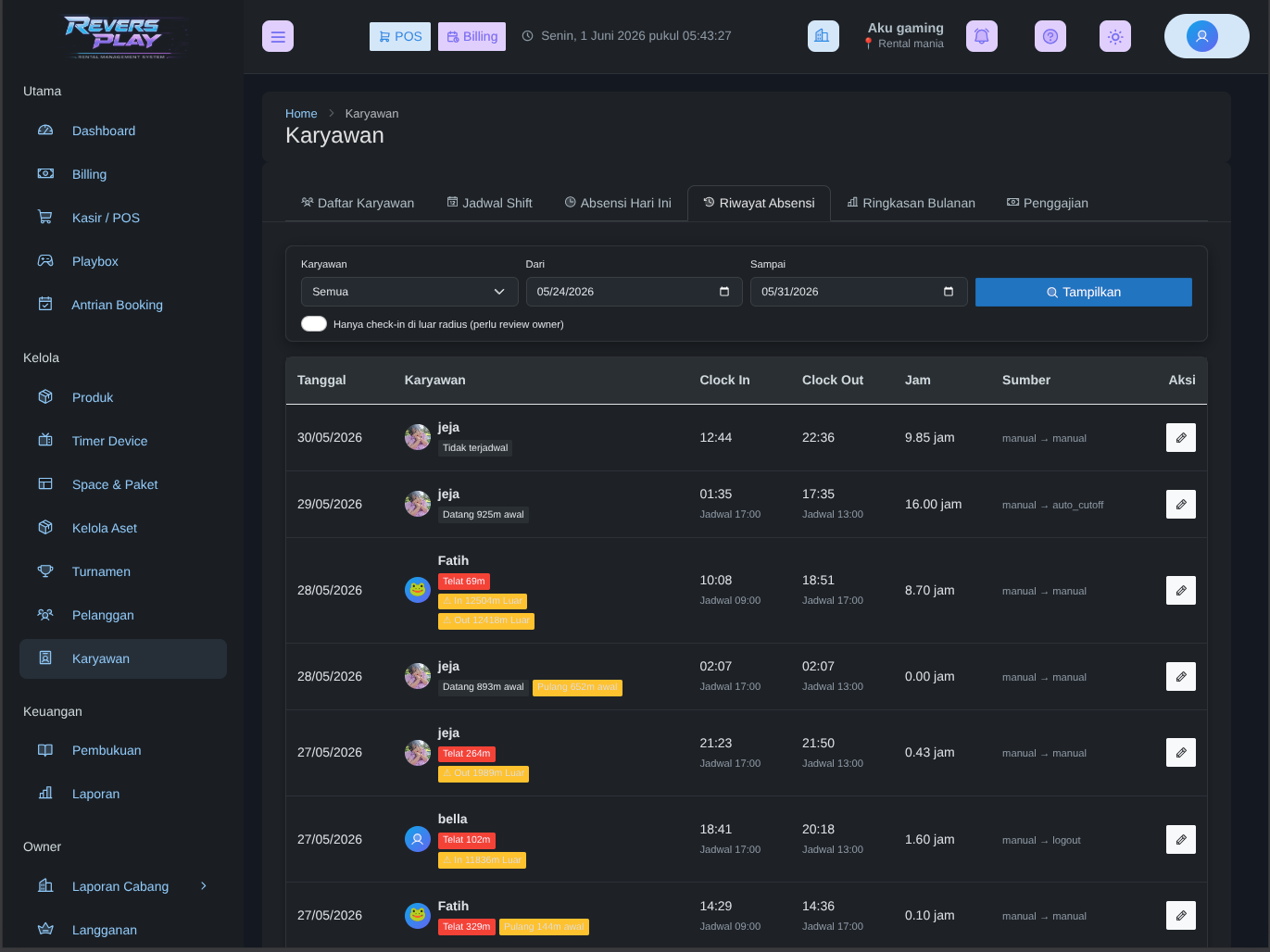Edit Fatih's 28/05/2026 attendance entry

pyautogui.click(x=1181, y=590)
